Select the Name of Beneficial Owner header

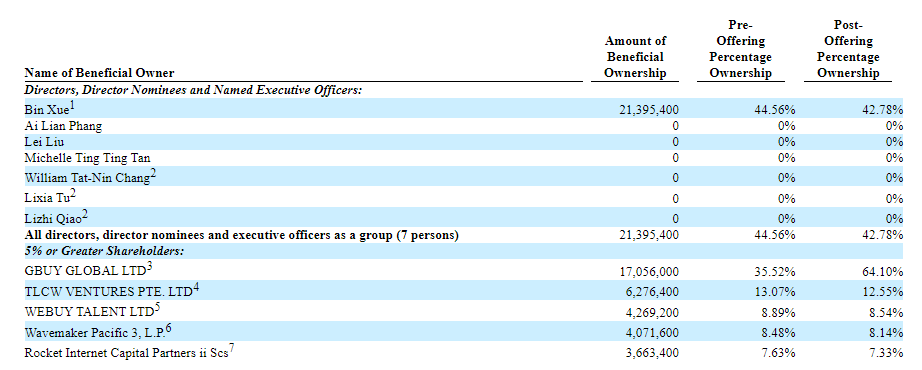point(99,73)
